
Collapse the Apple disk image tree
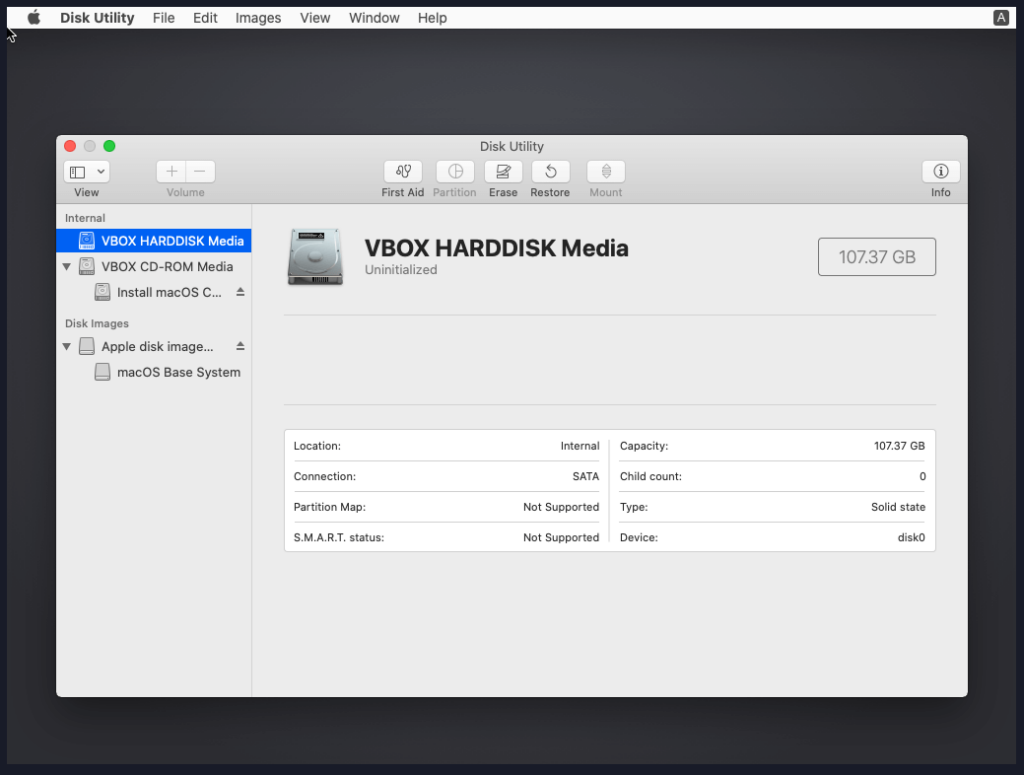67,346
